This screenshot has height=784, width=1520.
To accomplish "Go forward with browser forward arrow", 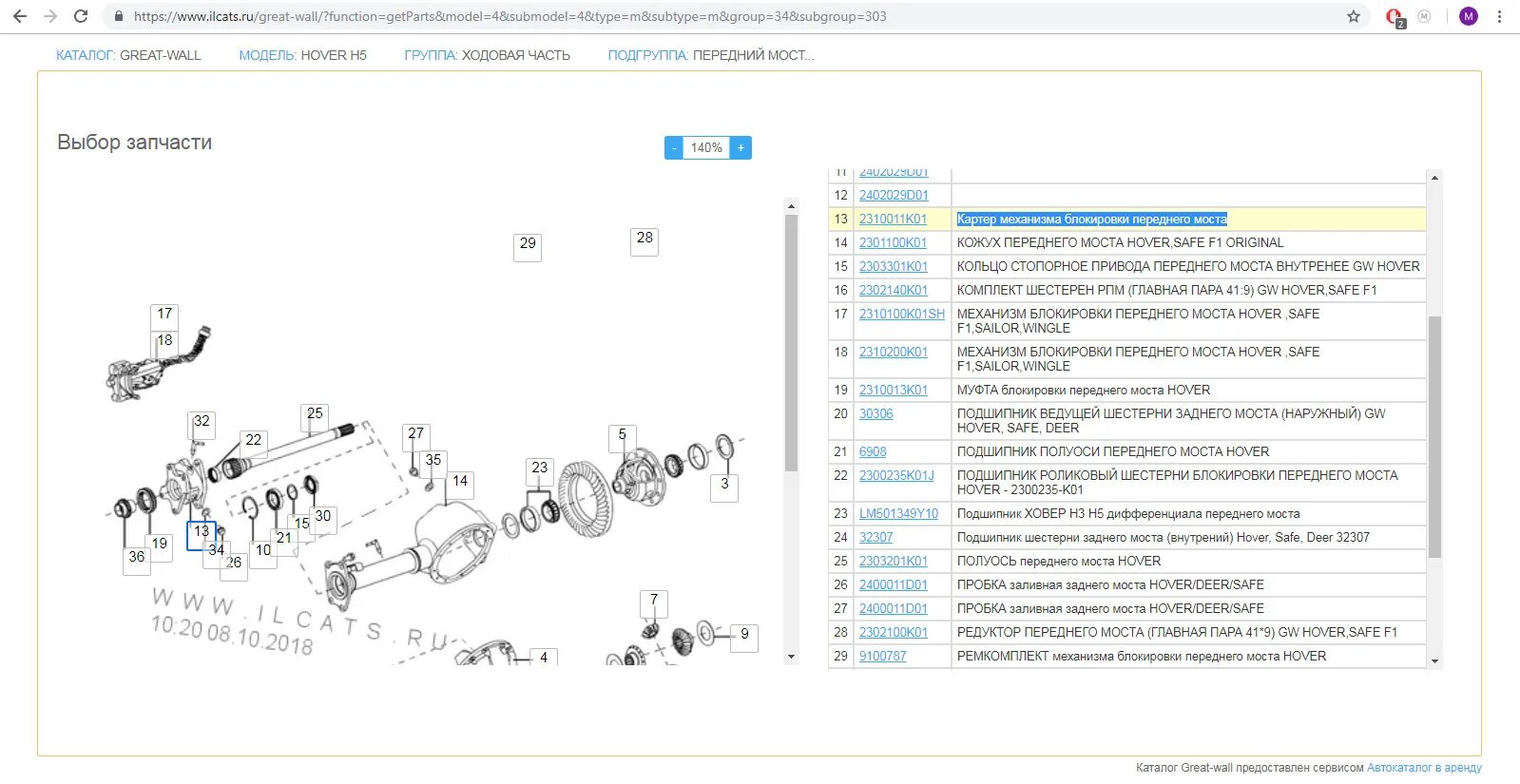I will click(50, 16).
